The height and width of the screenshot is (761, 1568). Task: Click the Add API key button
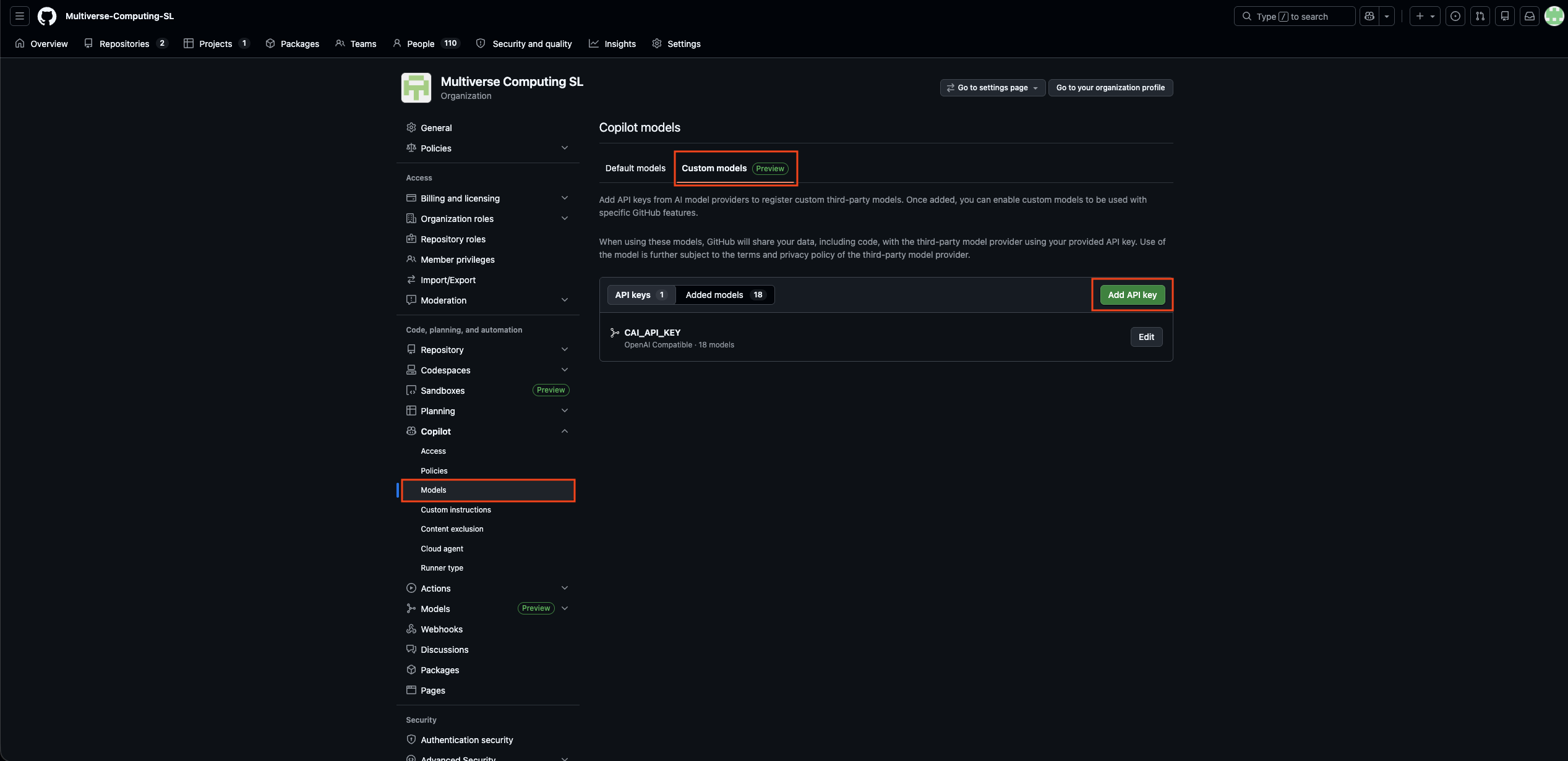click(x=1132, y=295)
